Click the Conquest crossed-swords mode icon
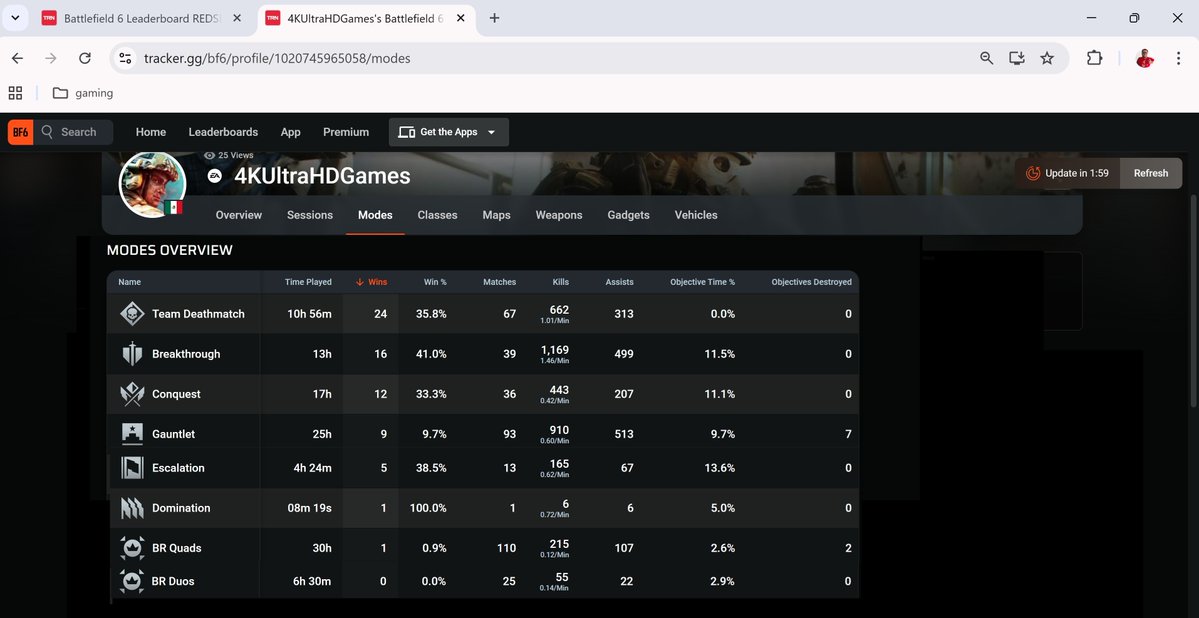The height and width of the screenshot is (618, 1199). [x=132, y=394]
